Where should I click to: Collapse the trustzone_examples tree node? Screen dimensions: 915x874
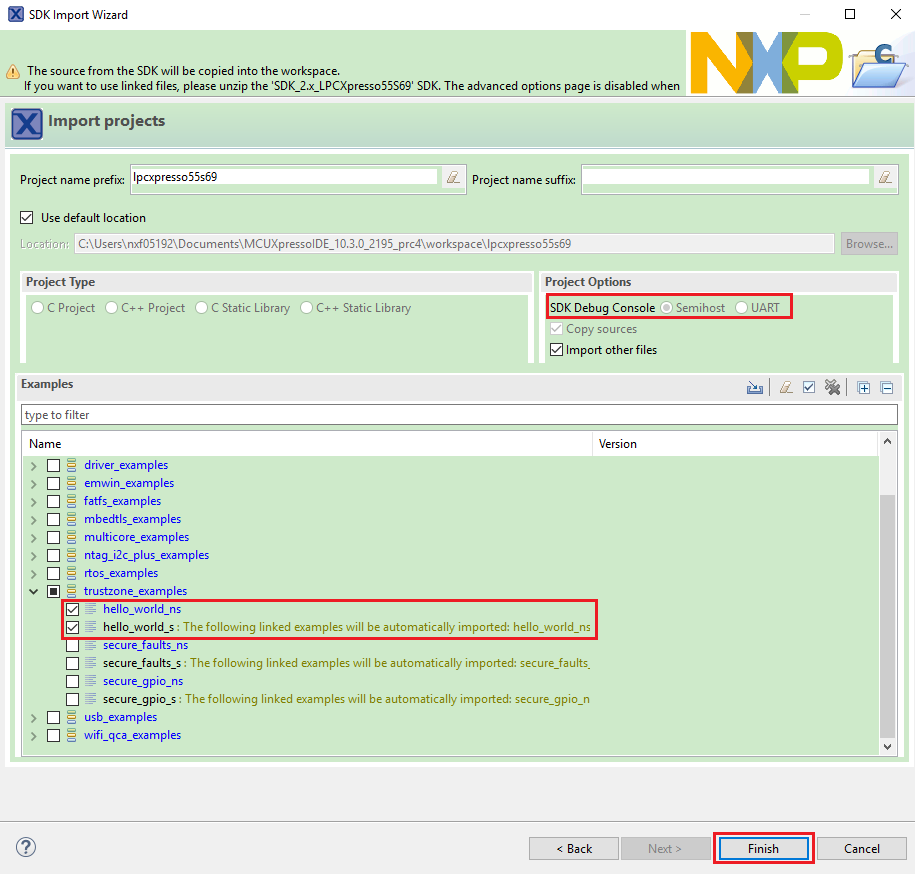[34, 591]
